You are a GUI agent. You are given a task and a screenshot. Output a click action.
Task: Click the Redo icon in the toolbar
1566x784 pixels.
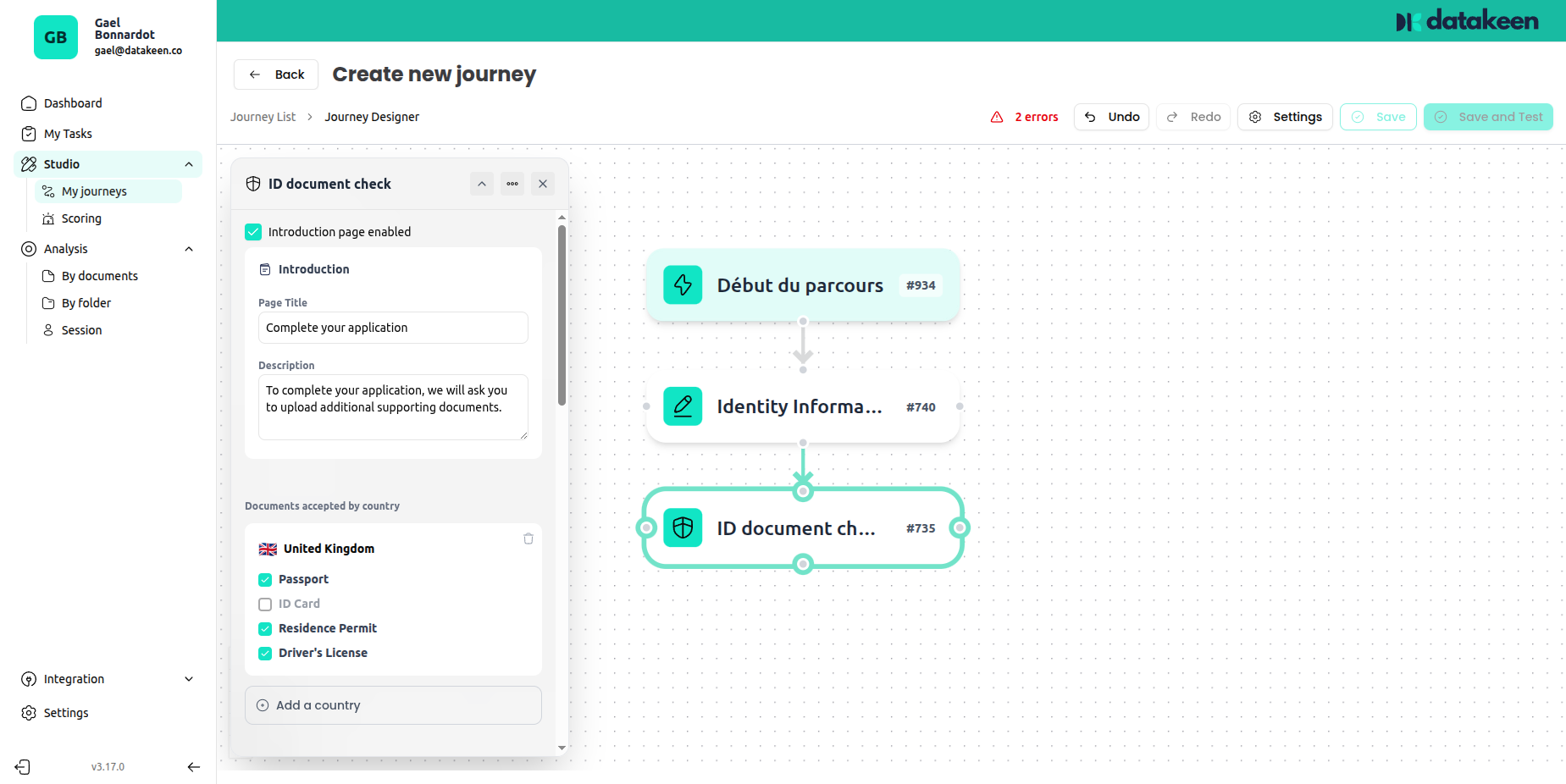tap(1171, 117)
